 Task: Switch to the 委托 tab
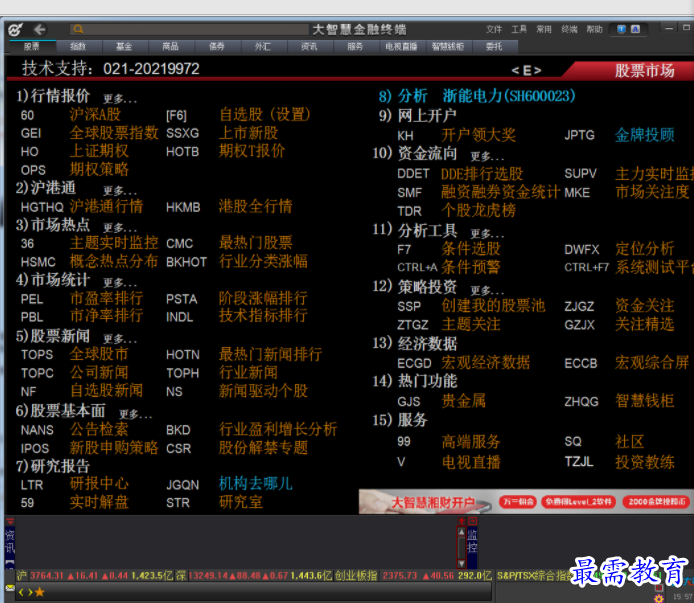coord(494,46)
